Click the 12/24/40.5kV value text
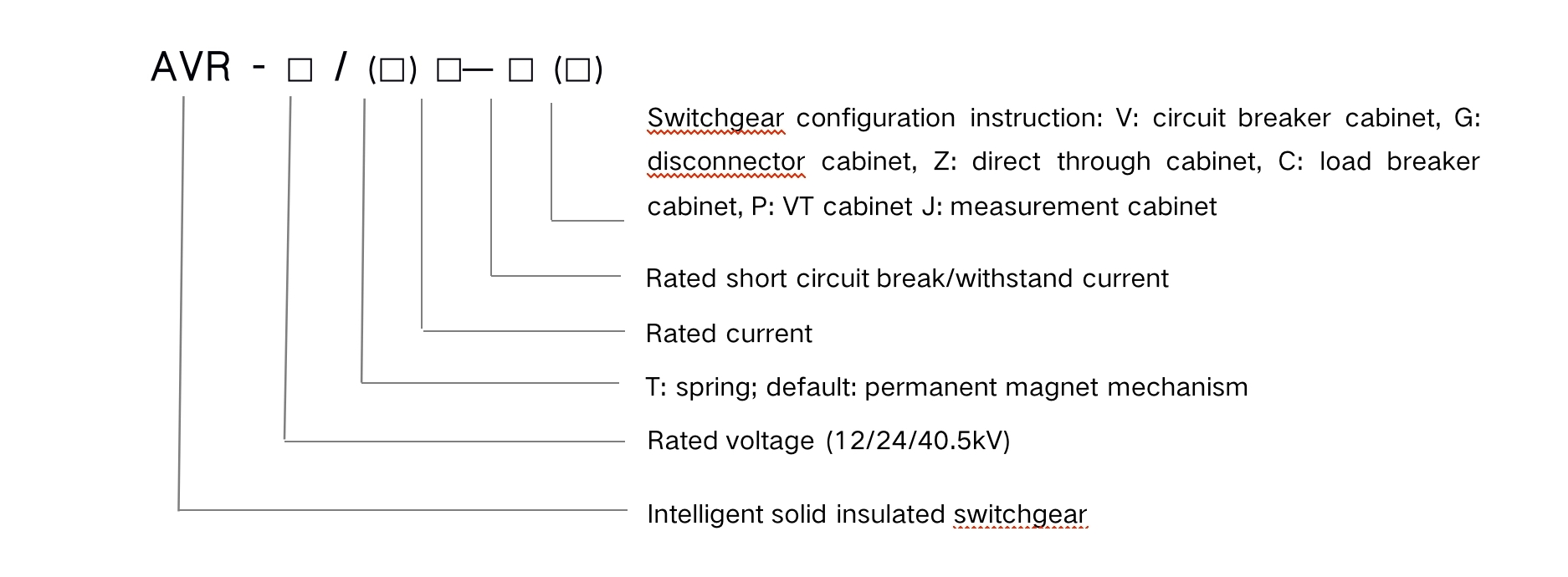 (918, 441)
